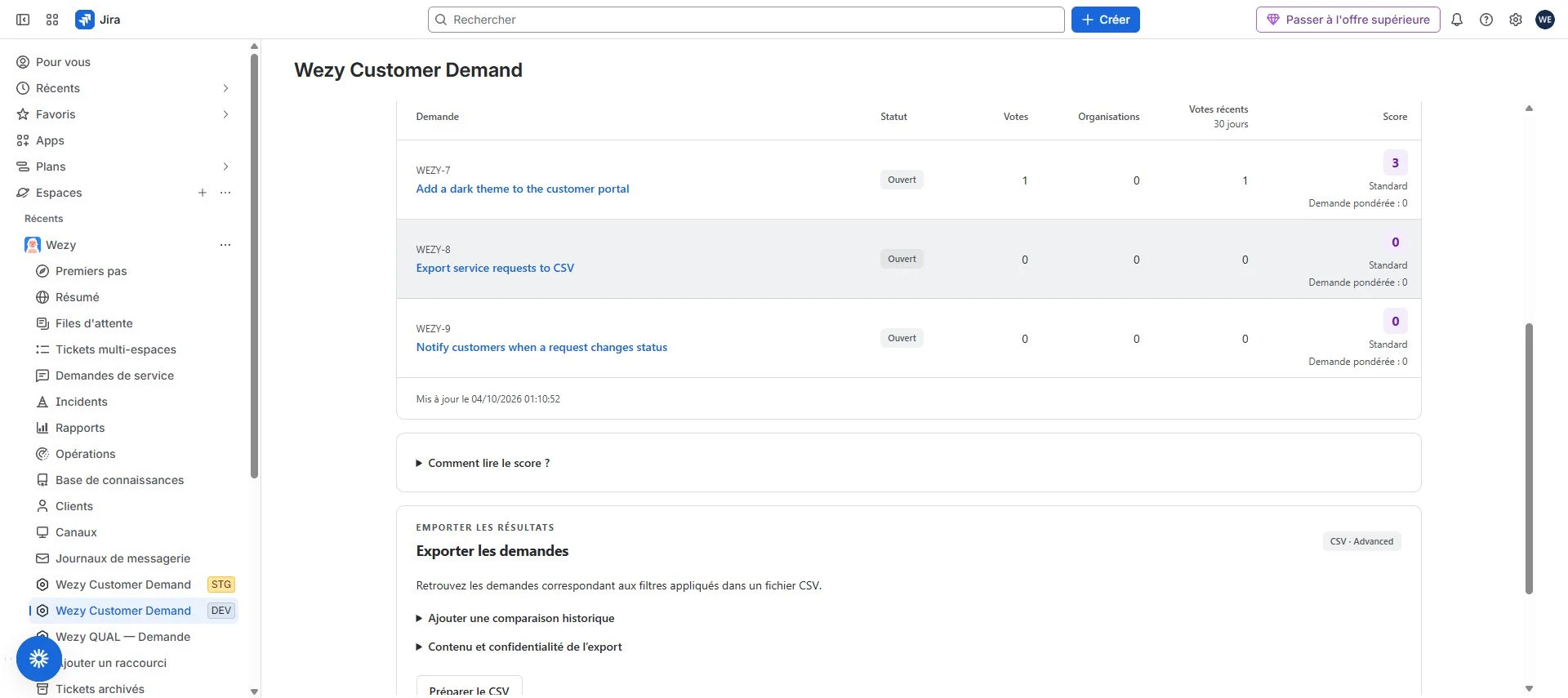Open more options next to Espaces
1568x698 pixels.
225,193
